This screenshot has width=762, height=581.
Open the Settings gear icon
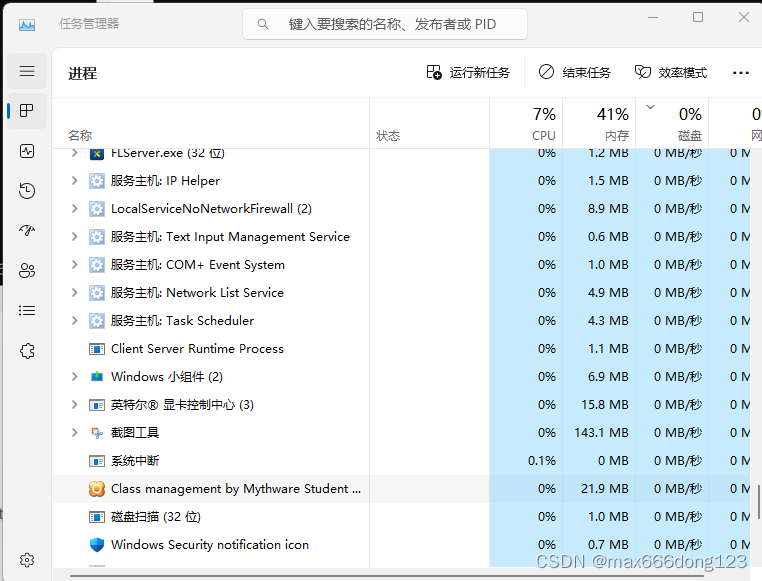pos(27,560)
